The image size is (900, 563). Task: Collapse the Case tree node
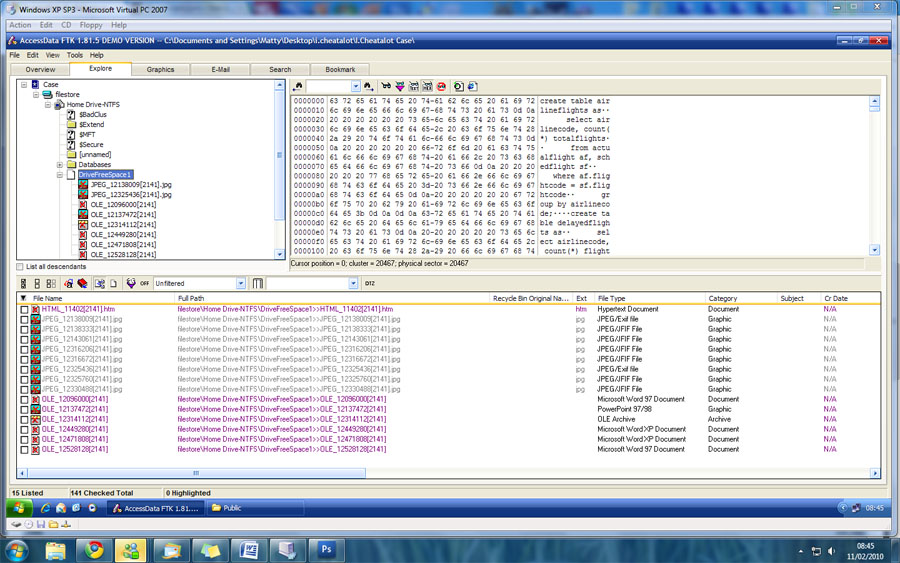[24, 84]
